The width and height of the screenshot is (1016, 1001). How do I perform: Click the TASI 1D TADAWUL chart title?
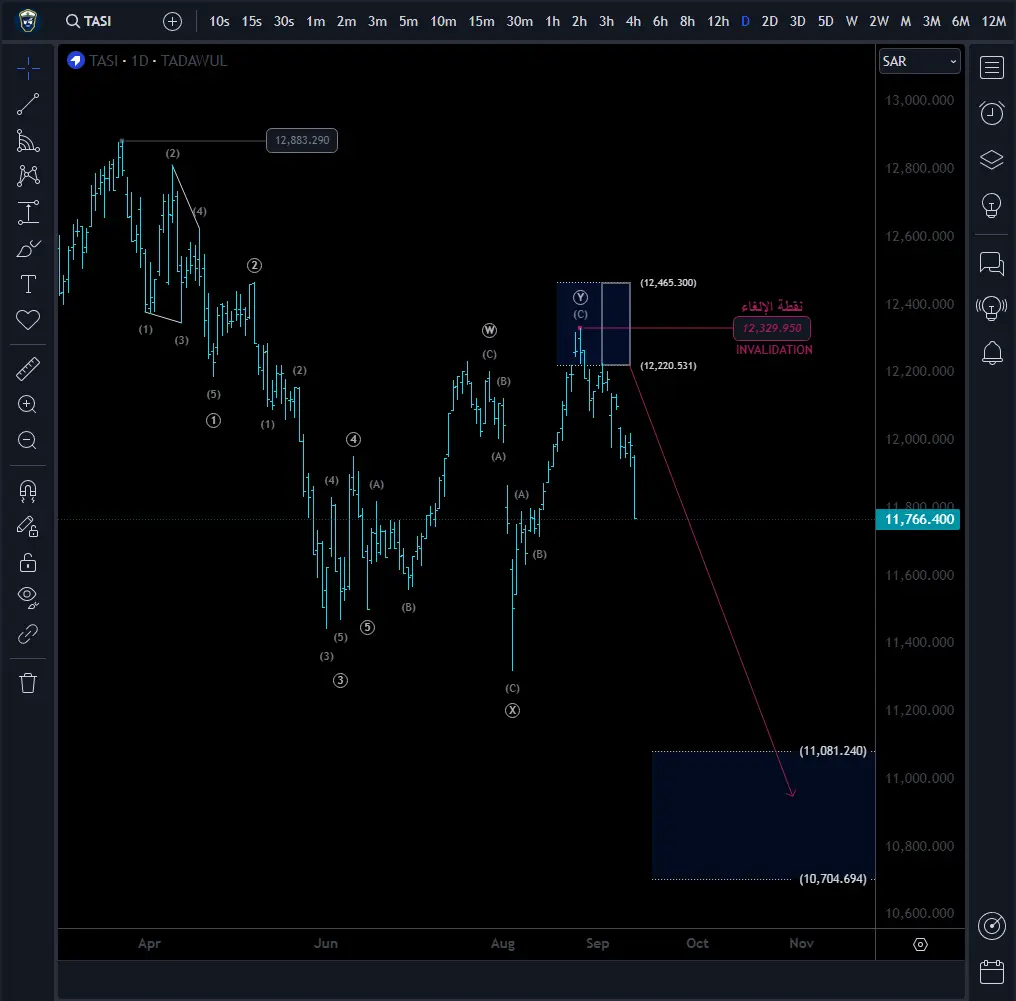[158, 61]
